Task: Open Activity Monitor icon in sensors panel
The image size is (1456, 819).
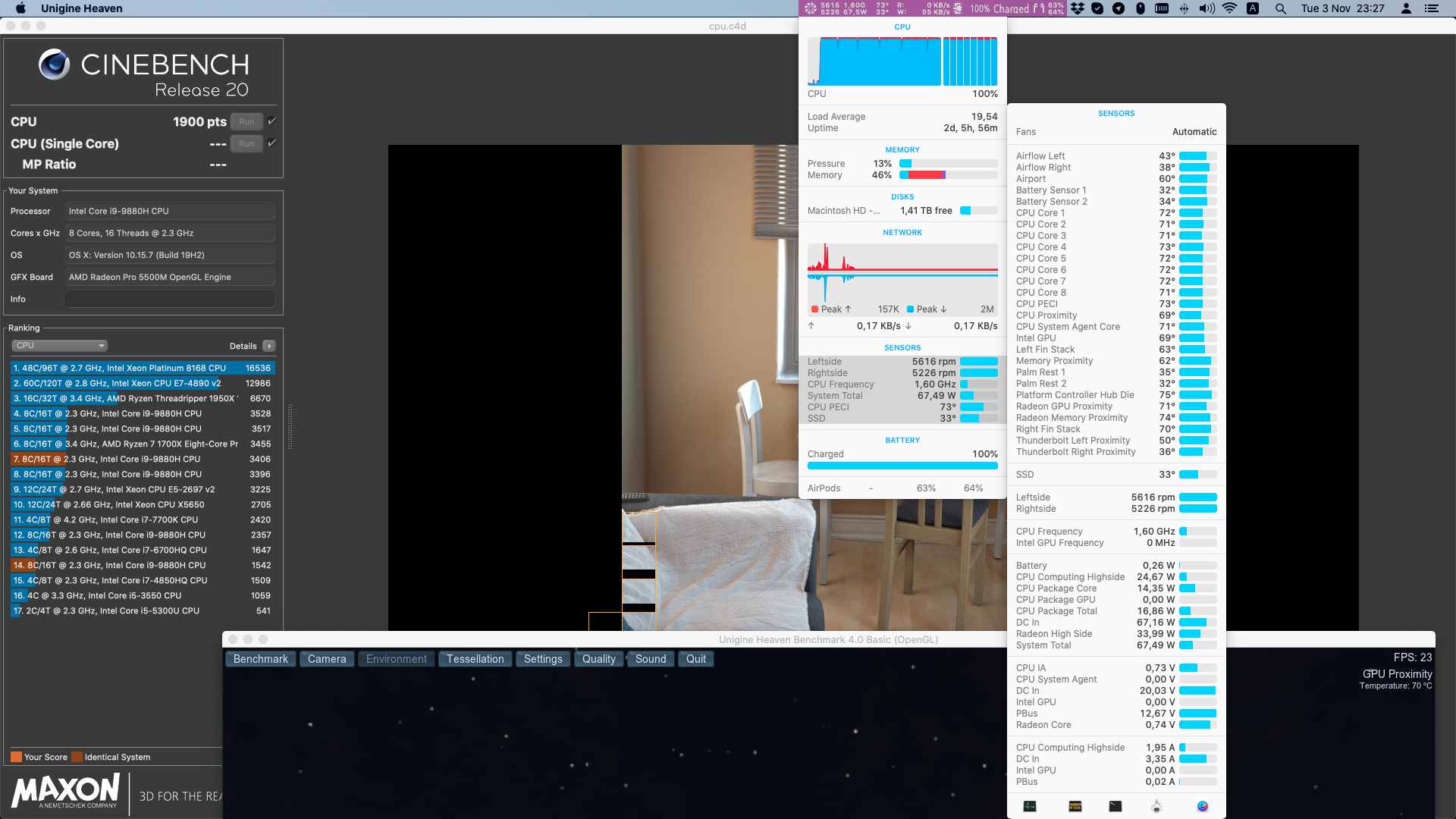Action: pyautogui.click(x=1030, y=806)
